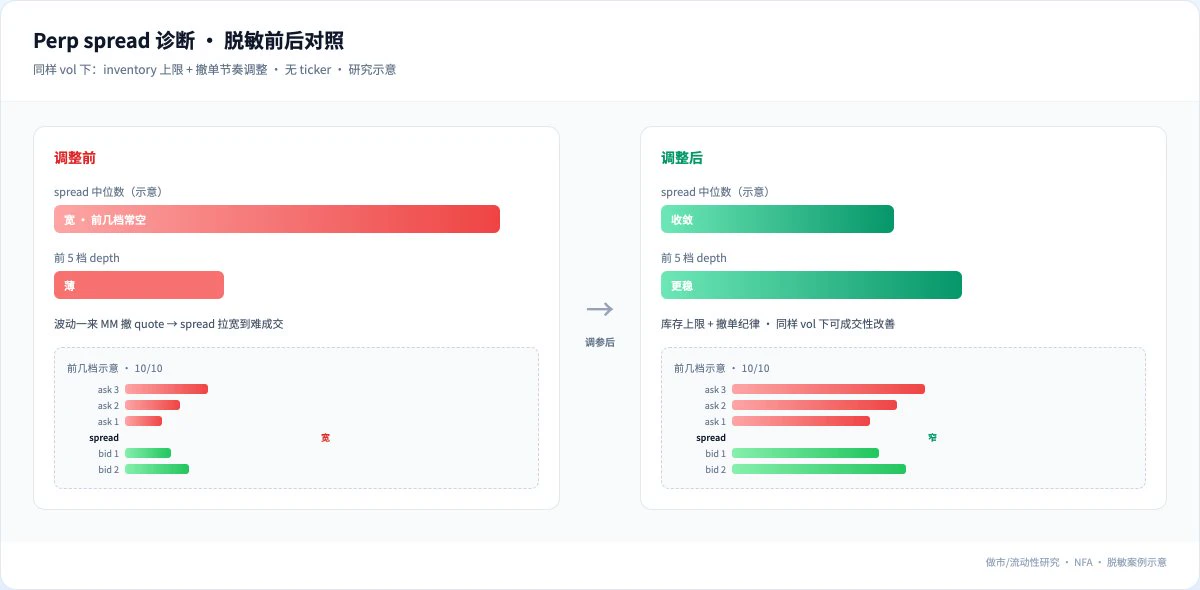Click the 'spread' row label in the 调整前 card

tap(104, 437)
